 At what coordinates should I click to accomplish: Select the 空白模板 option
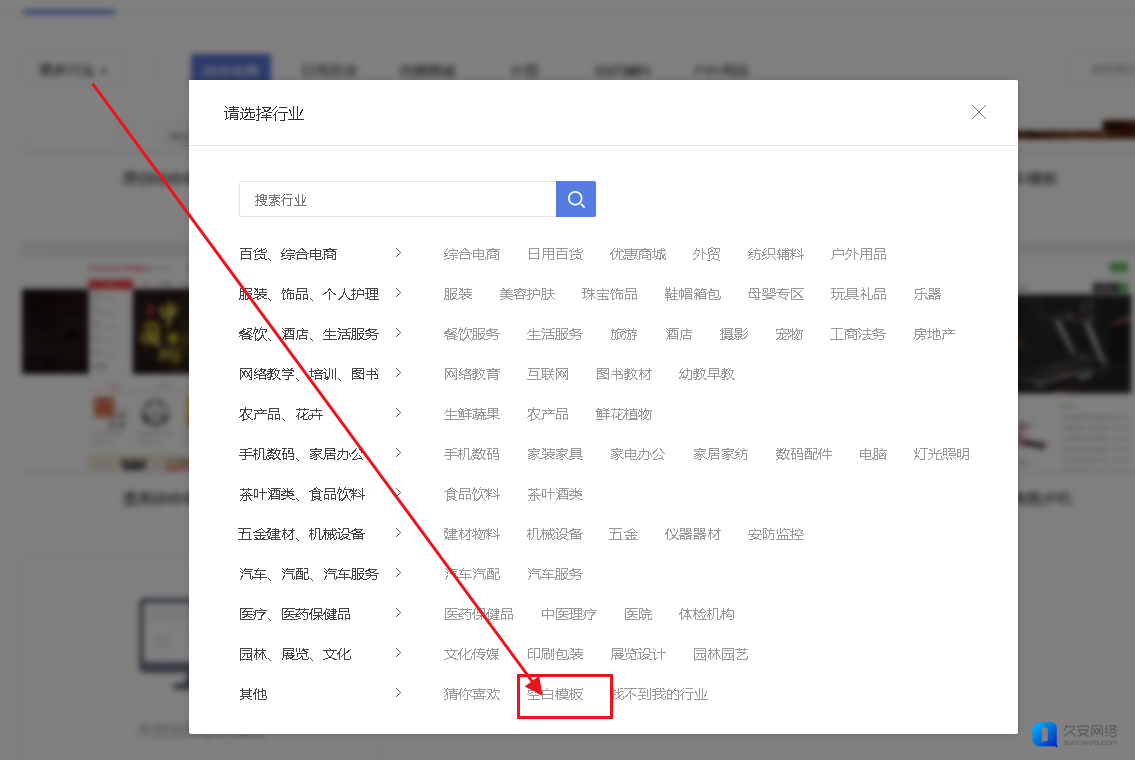(556, 694)
